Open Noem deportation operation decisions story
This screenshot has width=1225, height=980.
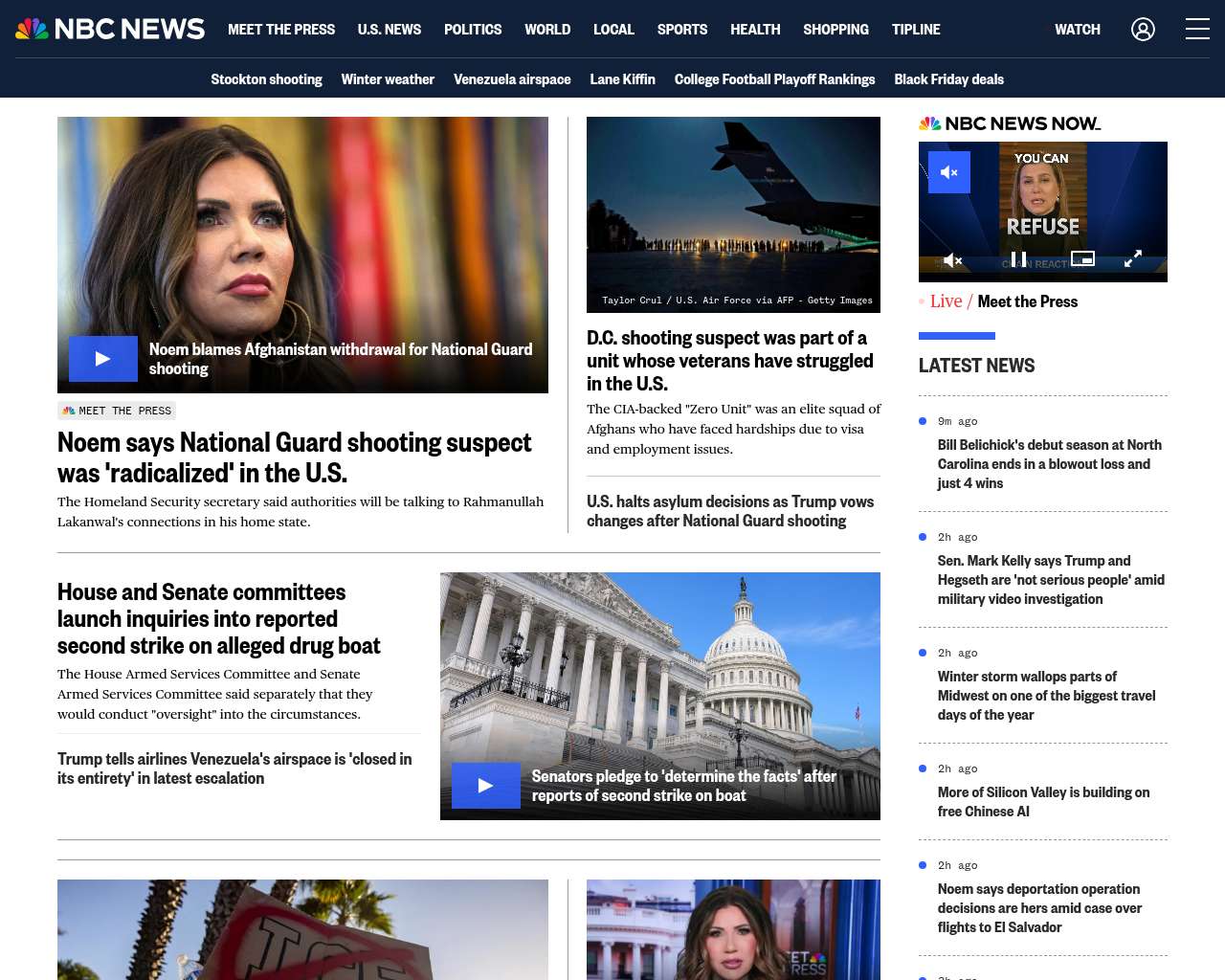[x=1040, y=908]
